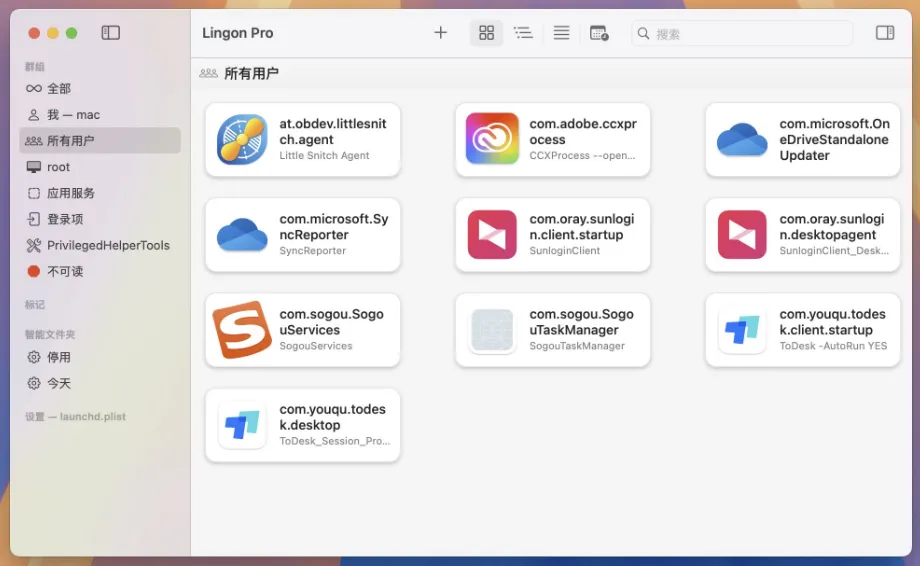The width and height of the screenshot is (920, 566).
Task: Click the SogouServices orange S icon
Action: tap(242, 330)
